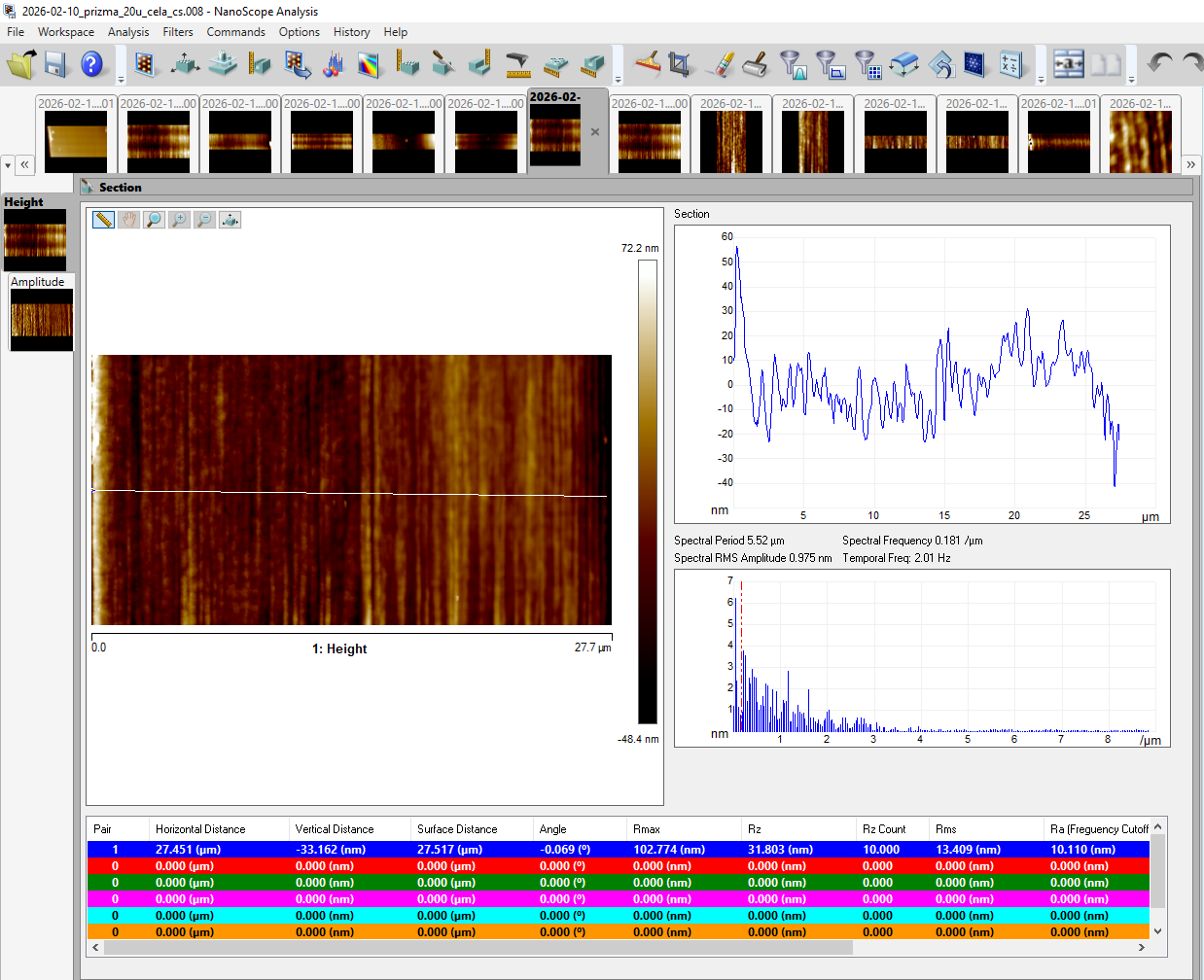Click the blue Help question mark icon

(91, 64)
